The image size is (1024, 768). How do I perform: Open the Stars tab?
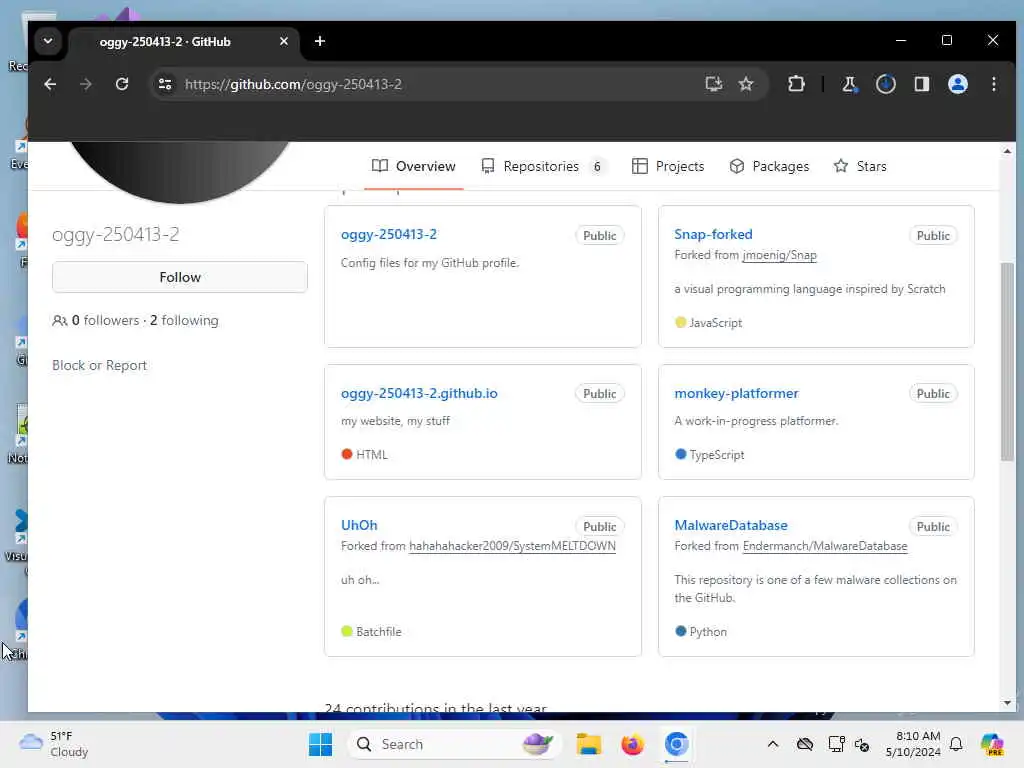click(860, 167)
